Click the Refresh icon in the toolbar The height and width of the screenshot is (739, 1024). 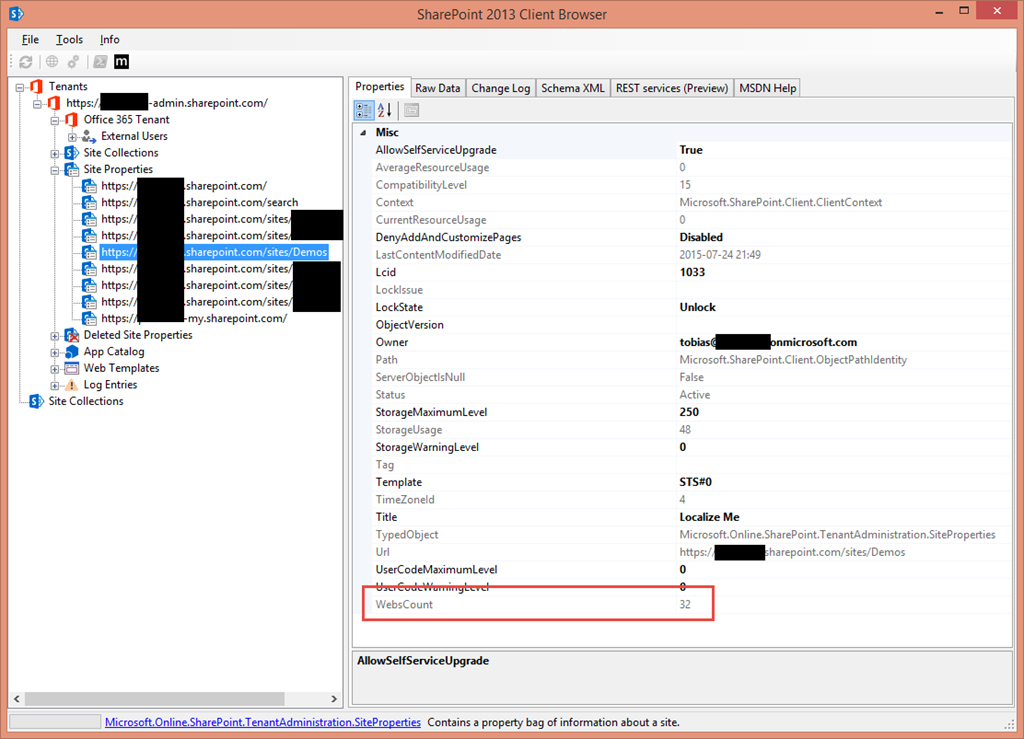28,61
